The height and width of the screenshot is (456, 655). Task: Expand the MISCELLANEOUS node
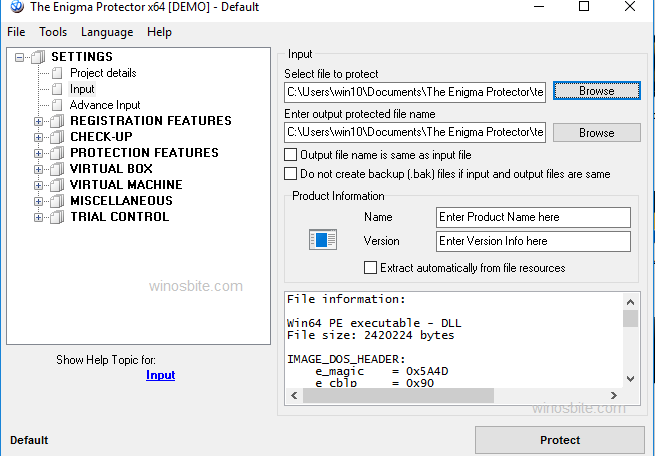(38, 201)
